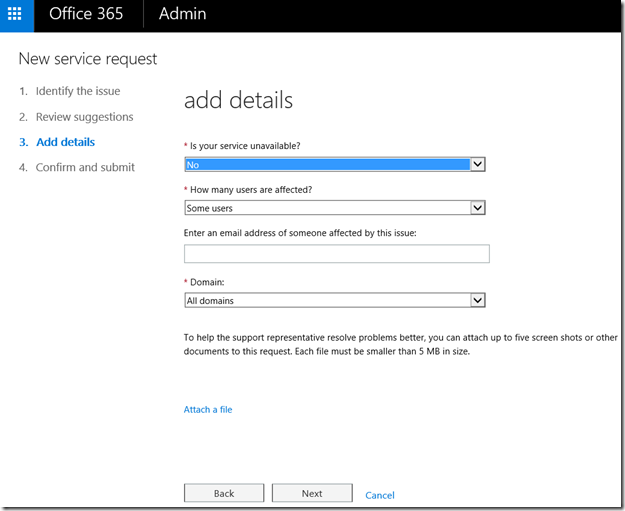Open the Admin section in header
625x511 pixels.
[x=183, y=14]
